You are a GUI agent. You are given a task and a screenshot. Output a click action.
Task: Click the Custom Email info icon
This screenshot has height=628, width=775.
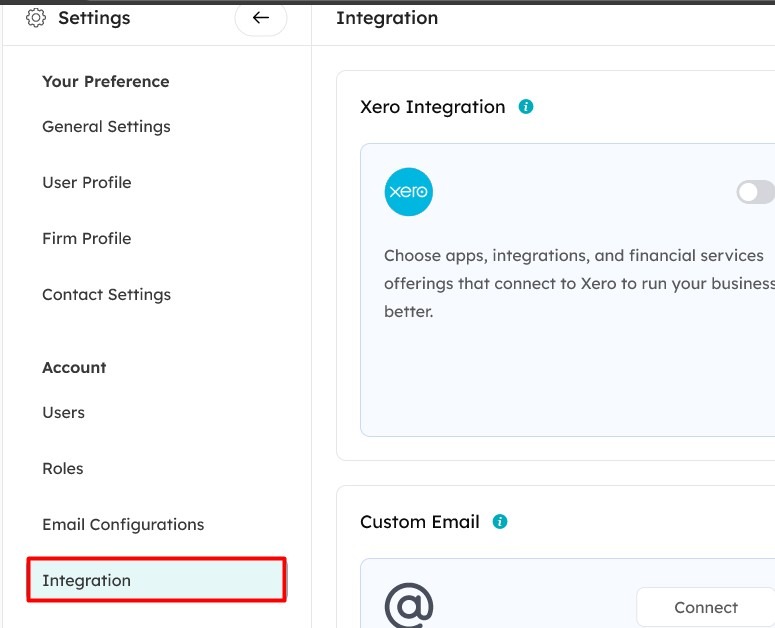pyautogui.click(x=500, y=521)
